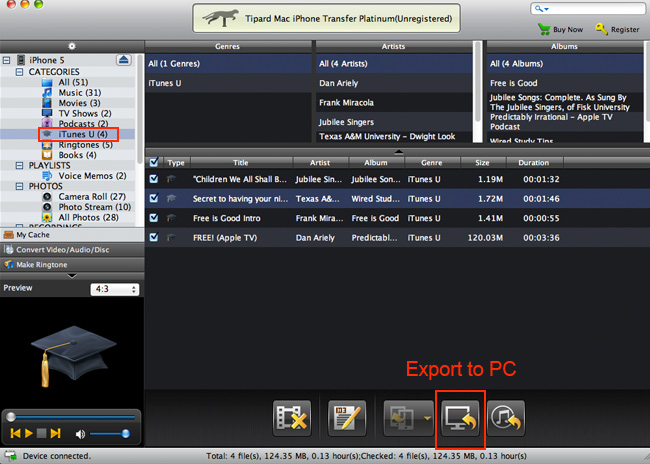Open All Photos (28)
The image size is (650, 464).
[88, 217]
